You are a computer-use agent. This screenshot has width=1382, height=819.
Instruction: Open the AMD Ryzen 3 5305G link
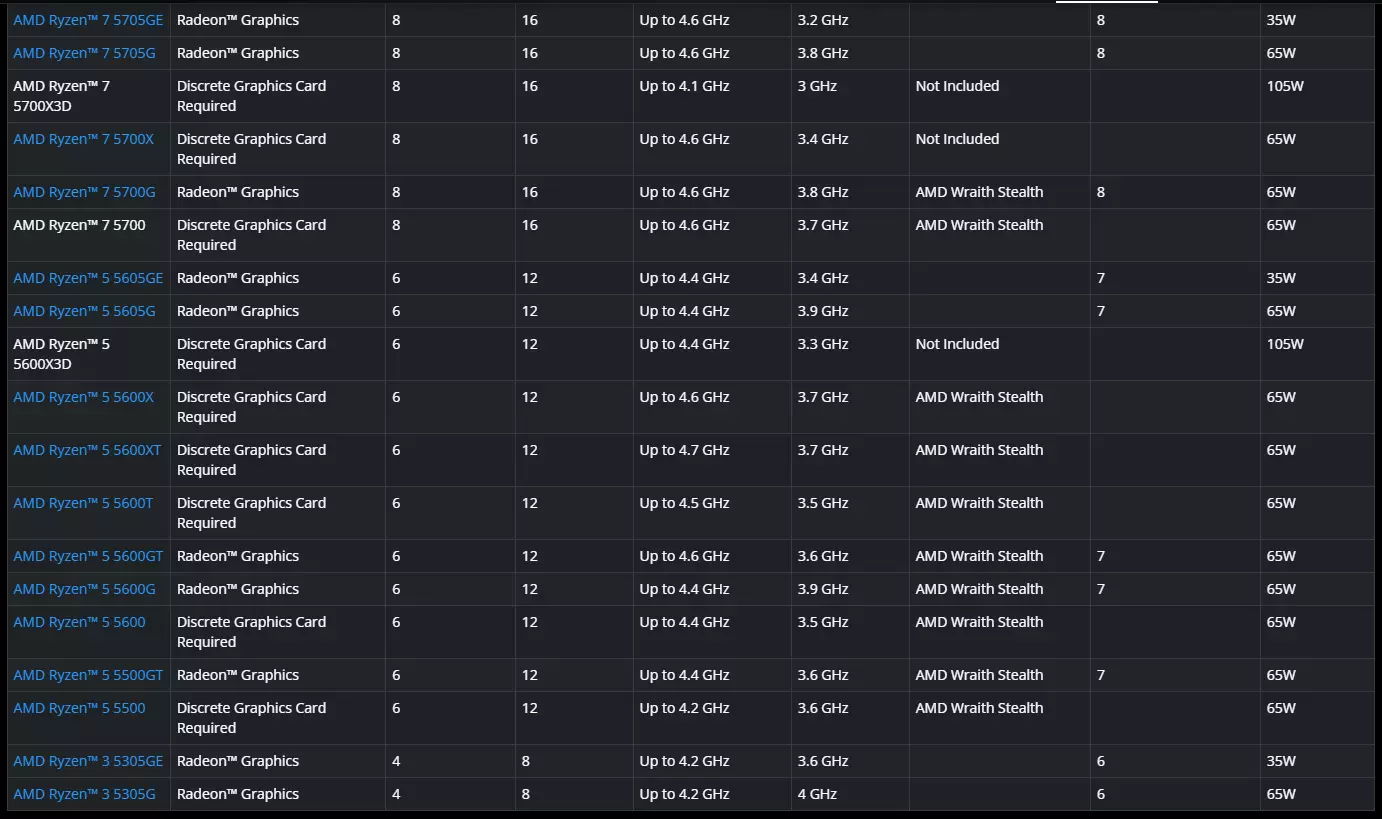[84, 794]
